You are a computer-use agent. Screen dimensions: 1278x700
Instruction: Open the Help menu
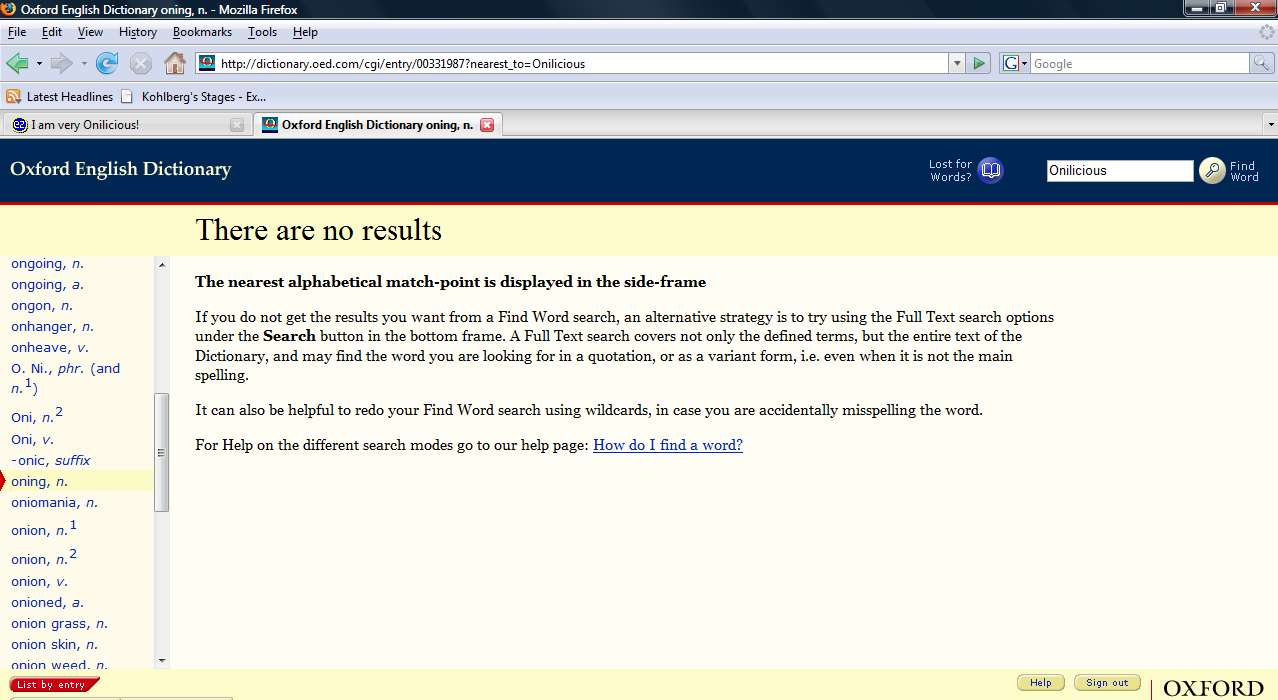(x=305, y=32)
